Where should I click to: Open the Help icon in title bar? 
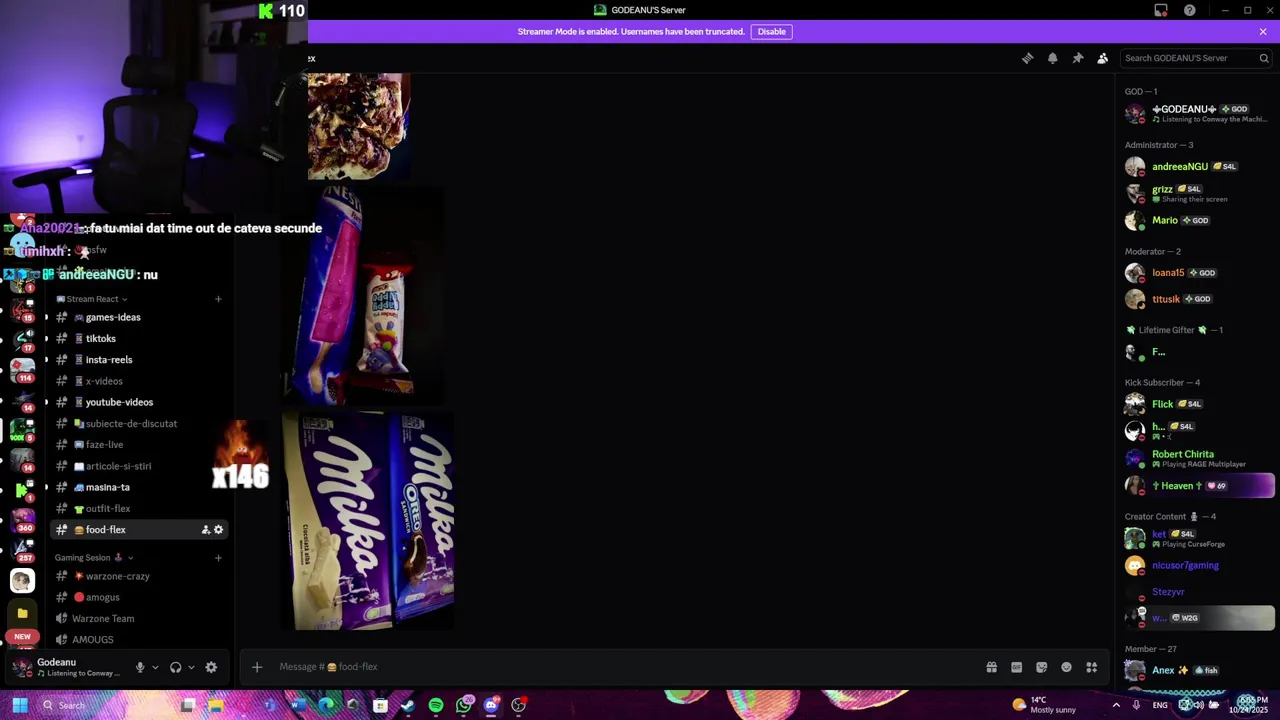point(1190,10)
